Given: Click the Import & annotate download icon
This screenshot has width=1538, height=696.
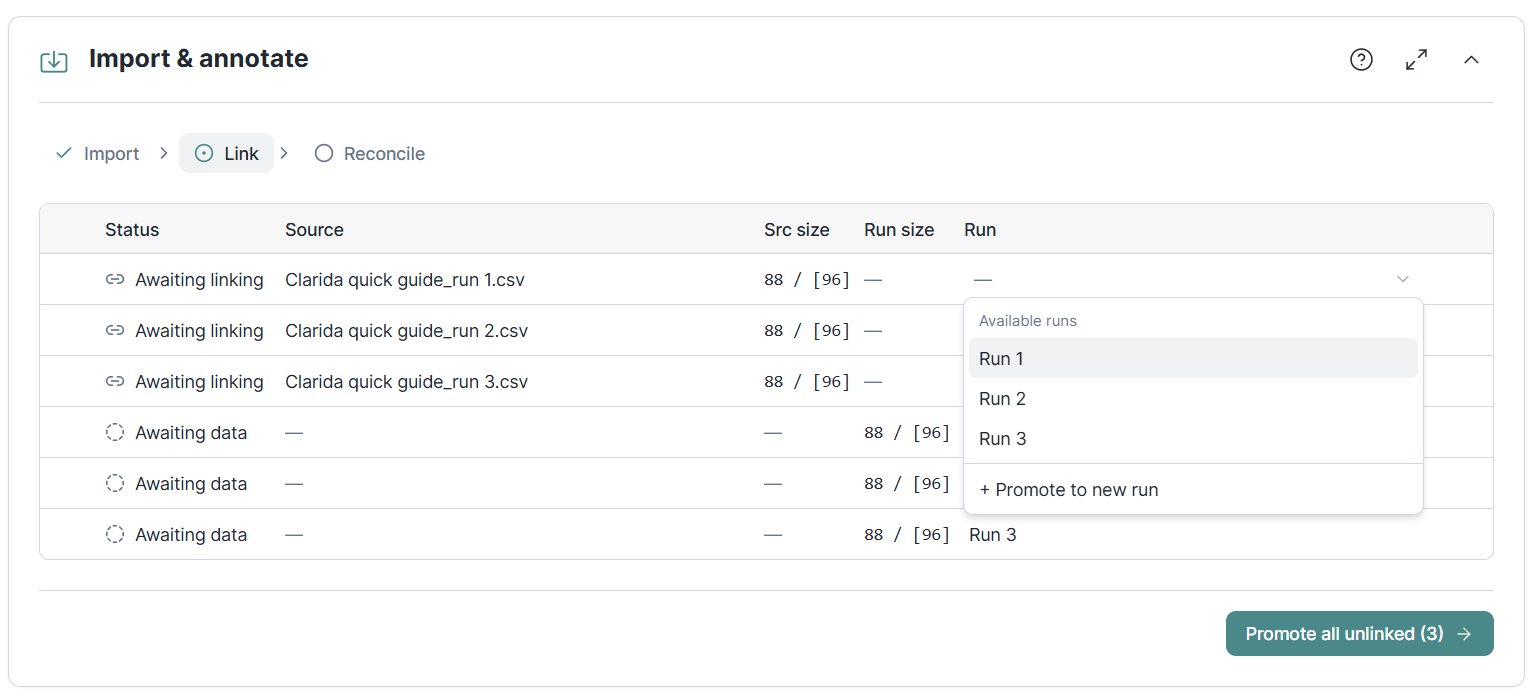Looking at the screenshot, I should tap(54, 61).
